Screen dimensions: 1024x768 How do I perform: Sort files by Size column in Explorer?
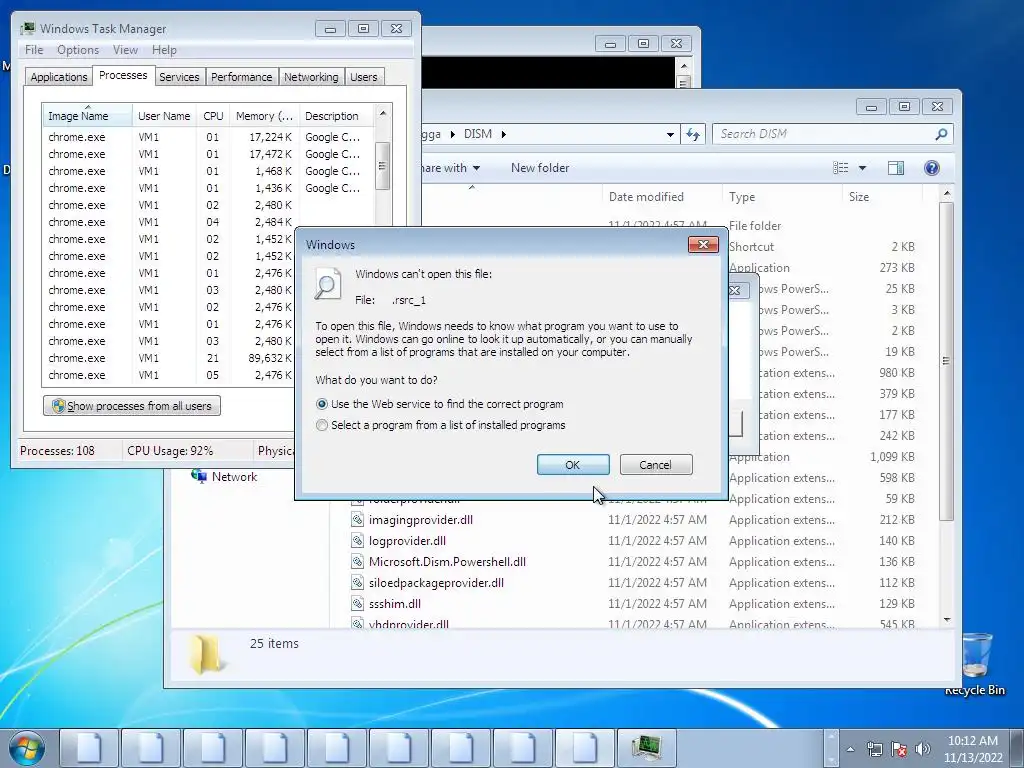click(x=882, y=197)
